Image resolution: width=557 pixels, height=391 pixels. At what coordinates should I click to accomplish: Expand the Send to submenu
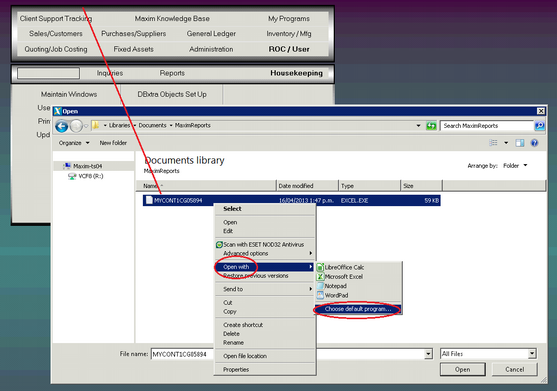pos(265,289)
